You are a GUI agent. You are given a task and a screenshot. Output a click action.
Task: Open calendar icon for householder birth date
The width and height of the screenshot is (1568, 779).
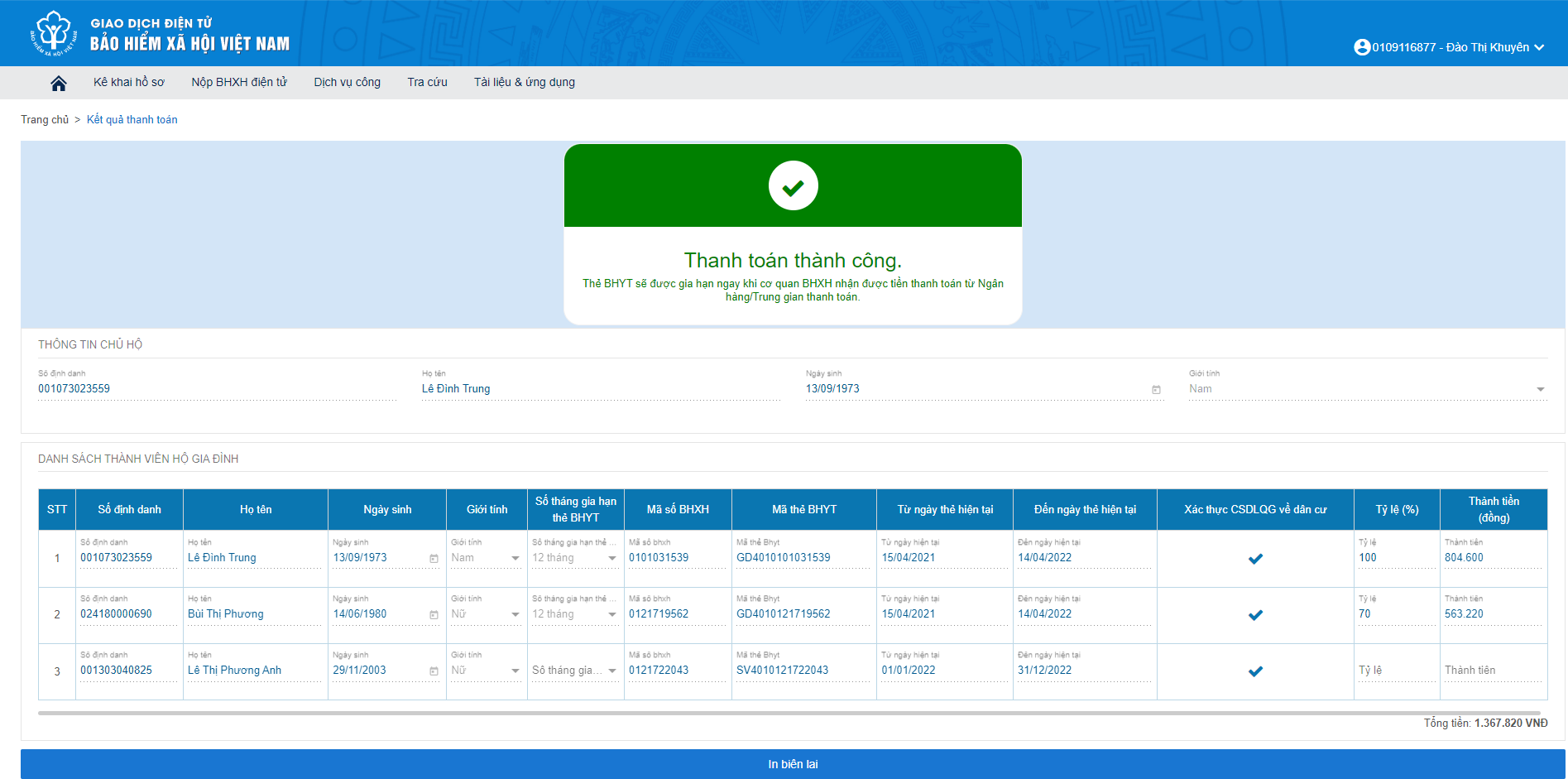tap(1156, 390)
